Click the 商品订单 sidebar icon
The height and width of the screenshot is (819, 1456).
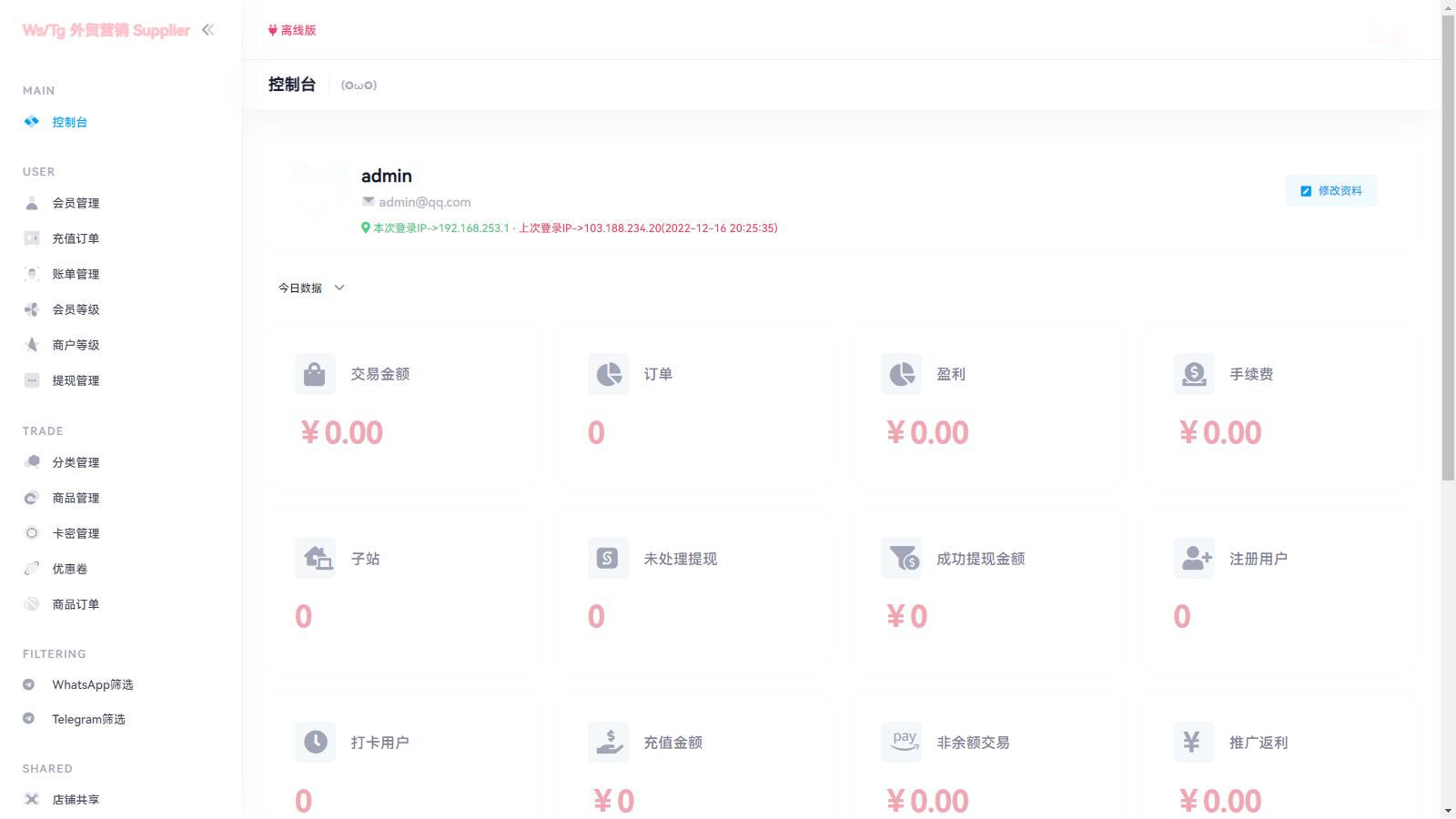32,604
